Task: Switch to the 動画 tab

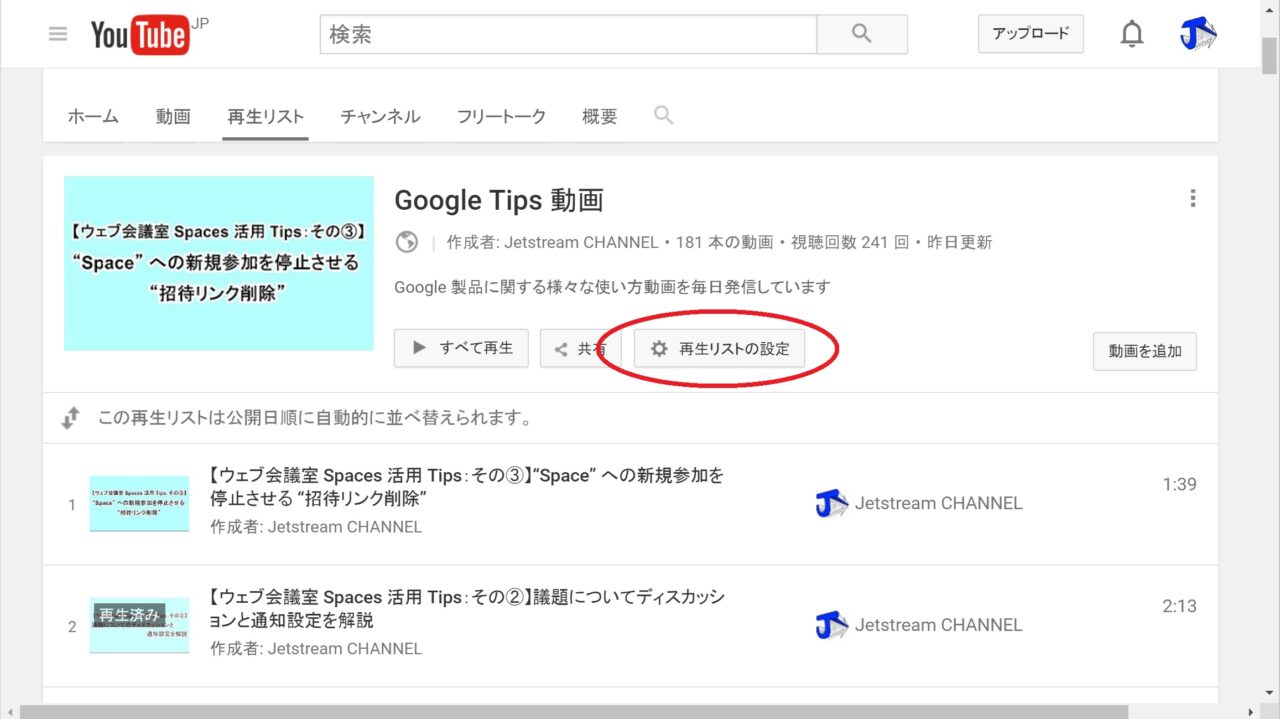Action: (173, 116)
